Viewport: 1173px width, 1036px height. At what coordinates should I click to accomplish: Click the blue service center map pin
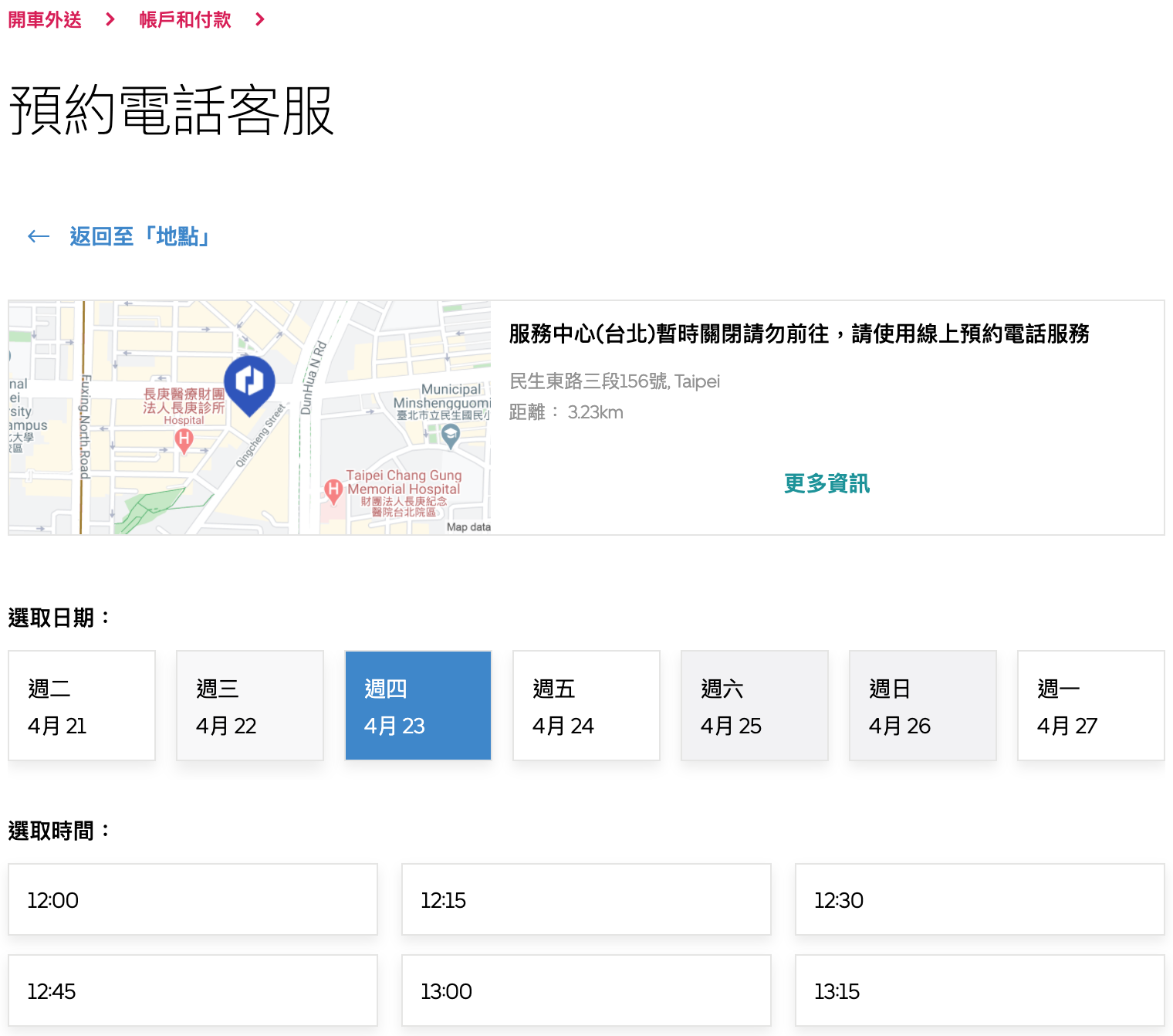point(249,384)
